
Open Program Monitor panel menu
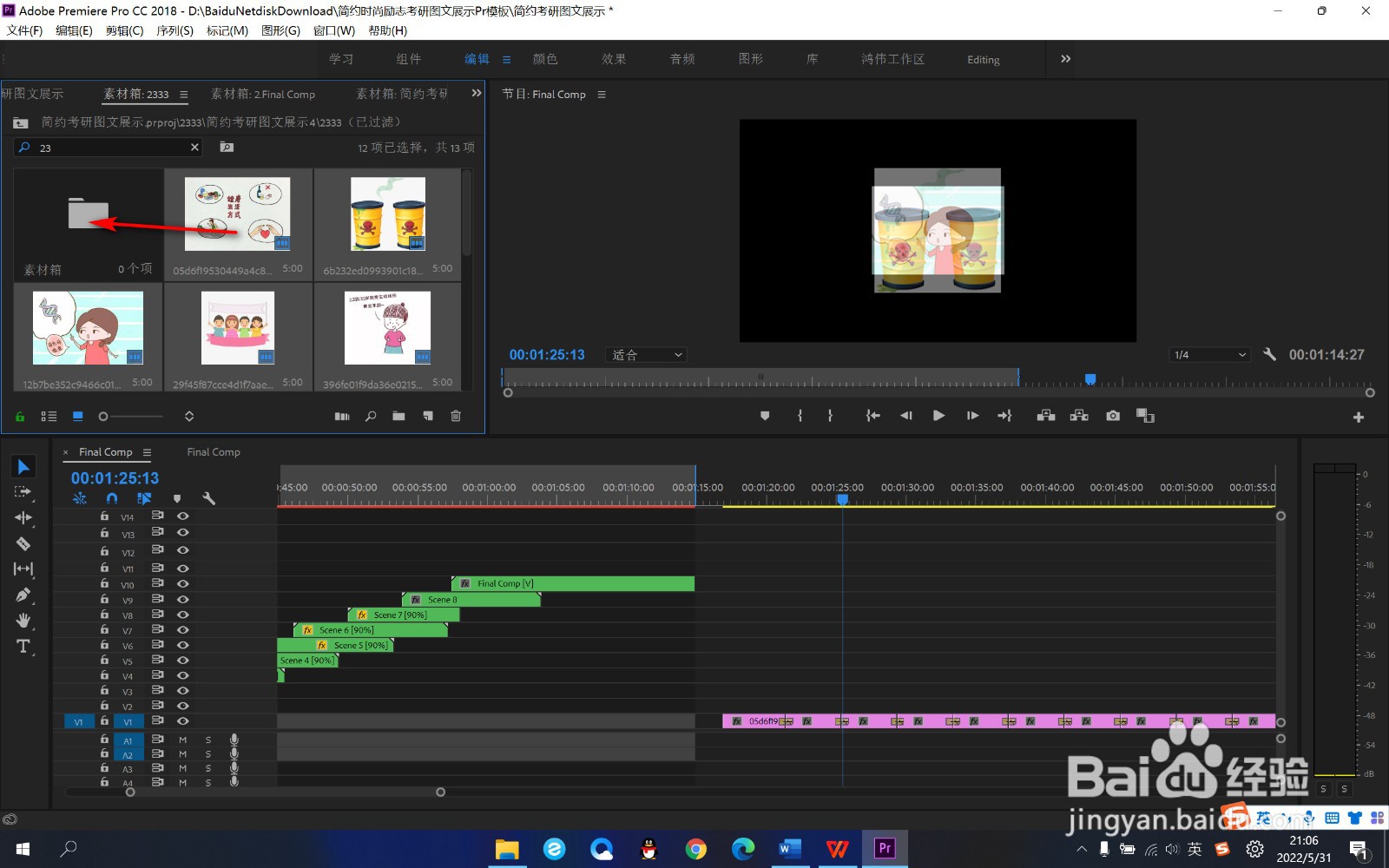coord(602,95)
